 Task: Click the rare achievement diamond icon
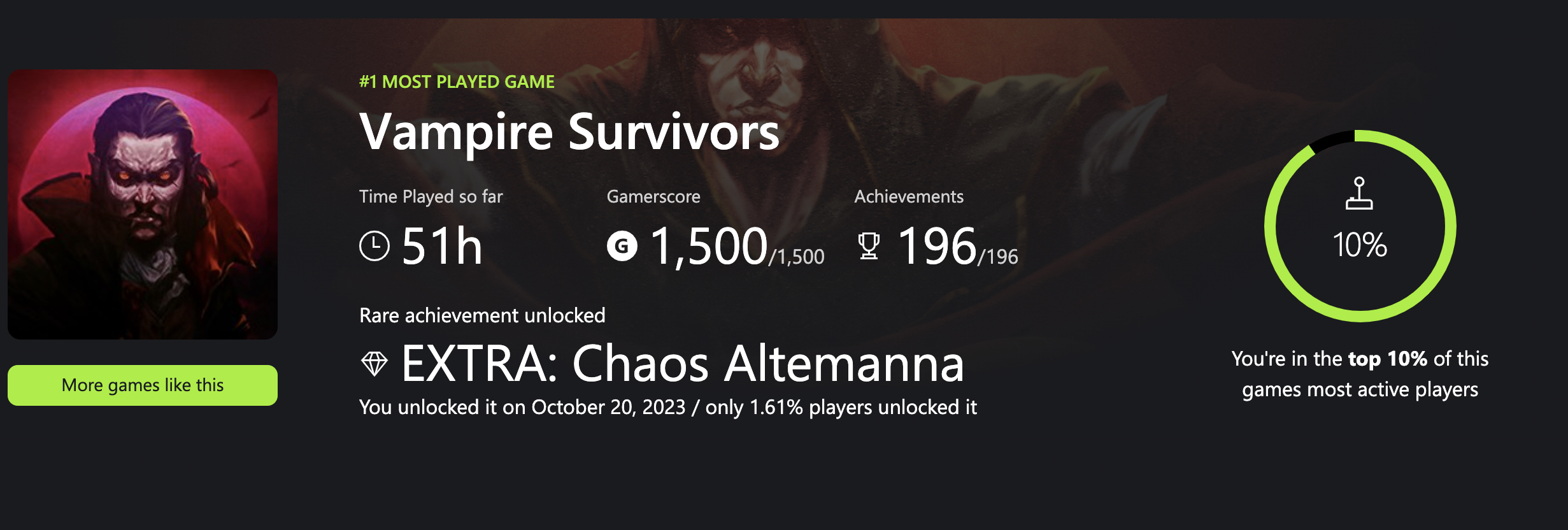pyautogui.click(x=374, y=364)
